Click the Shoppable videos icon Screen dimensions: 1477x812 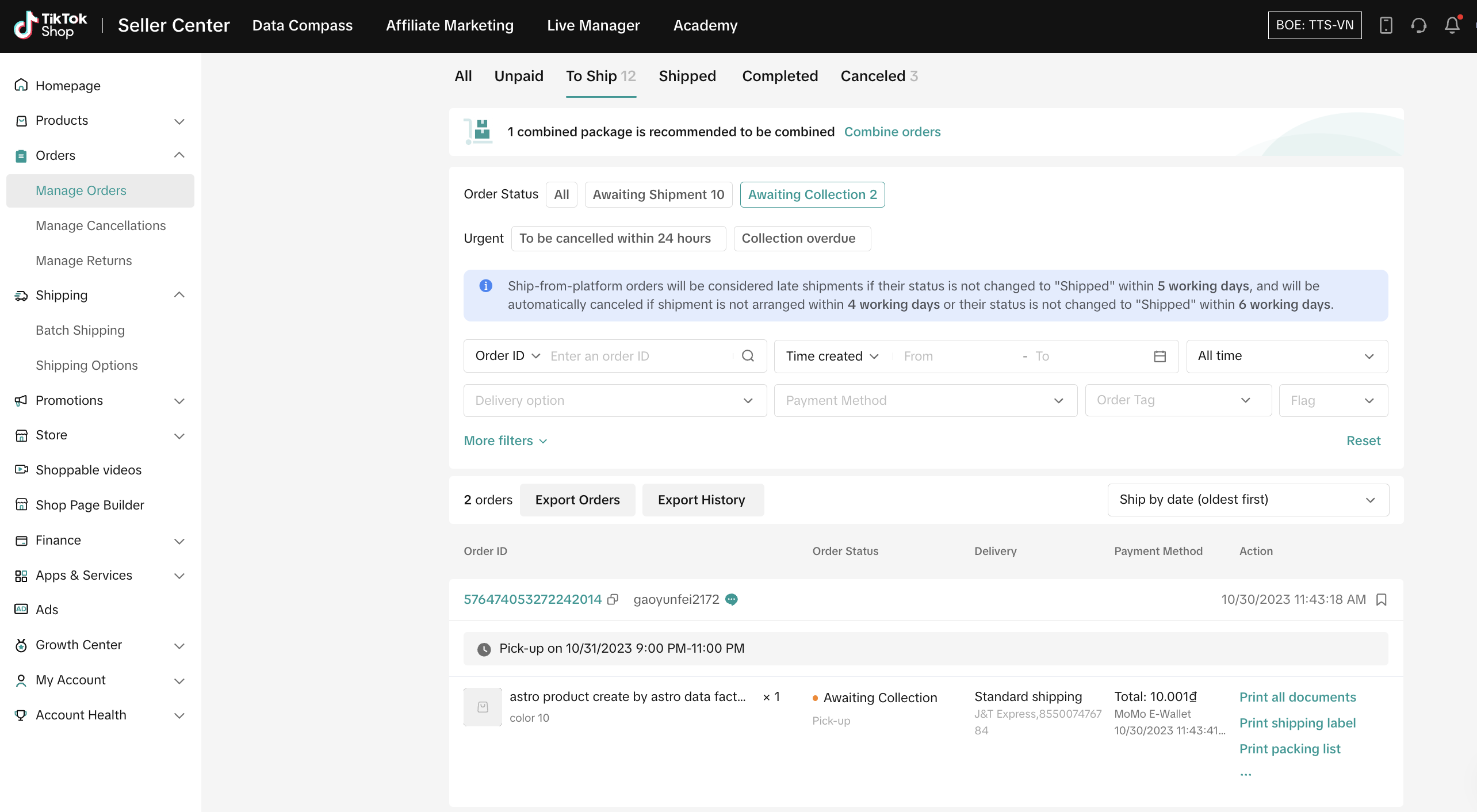(x=21, y=470)
